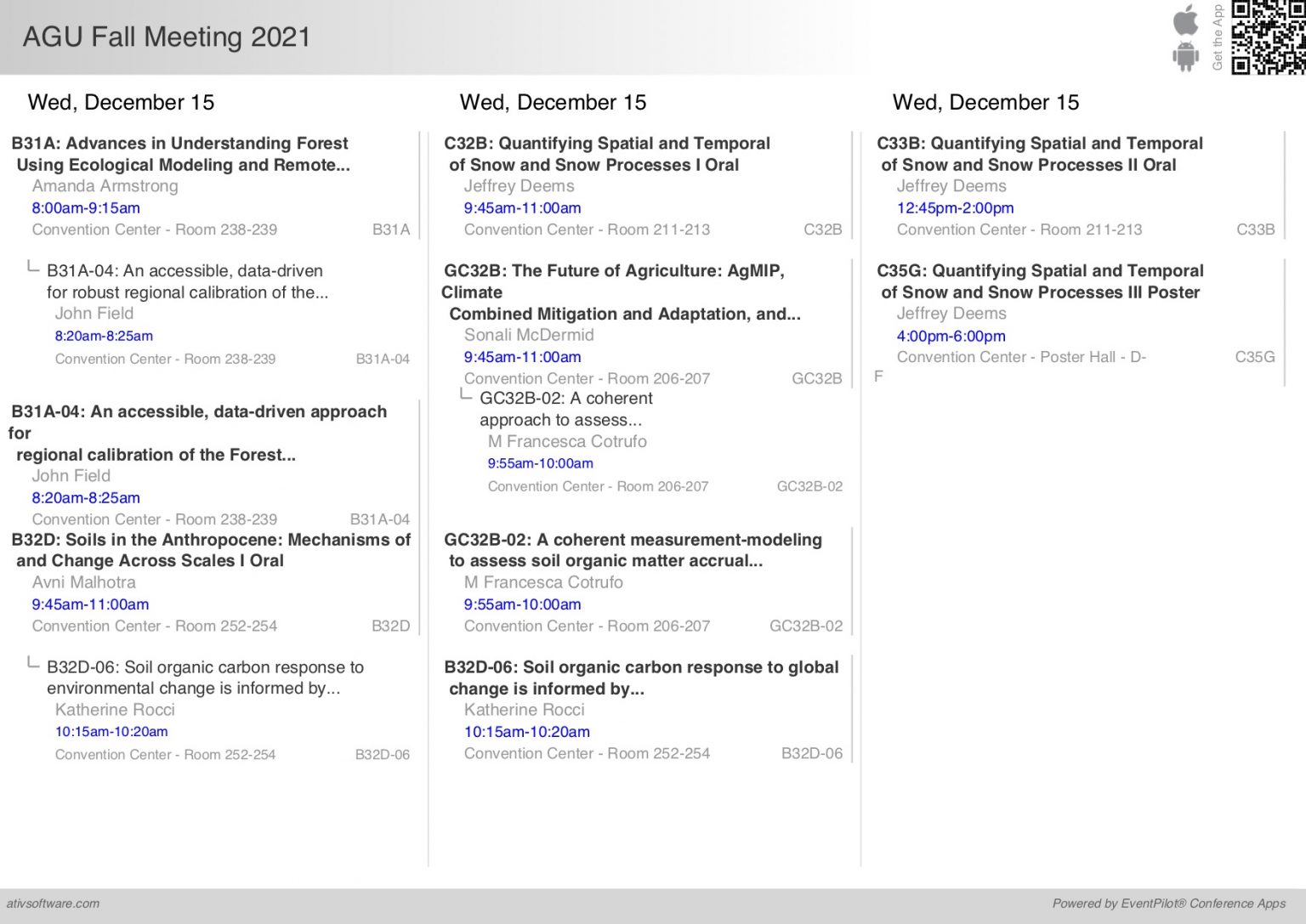
Task: Click the 9:45am-11:00am time under Sonali McDermid
Action: point(522,357)
